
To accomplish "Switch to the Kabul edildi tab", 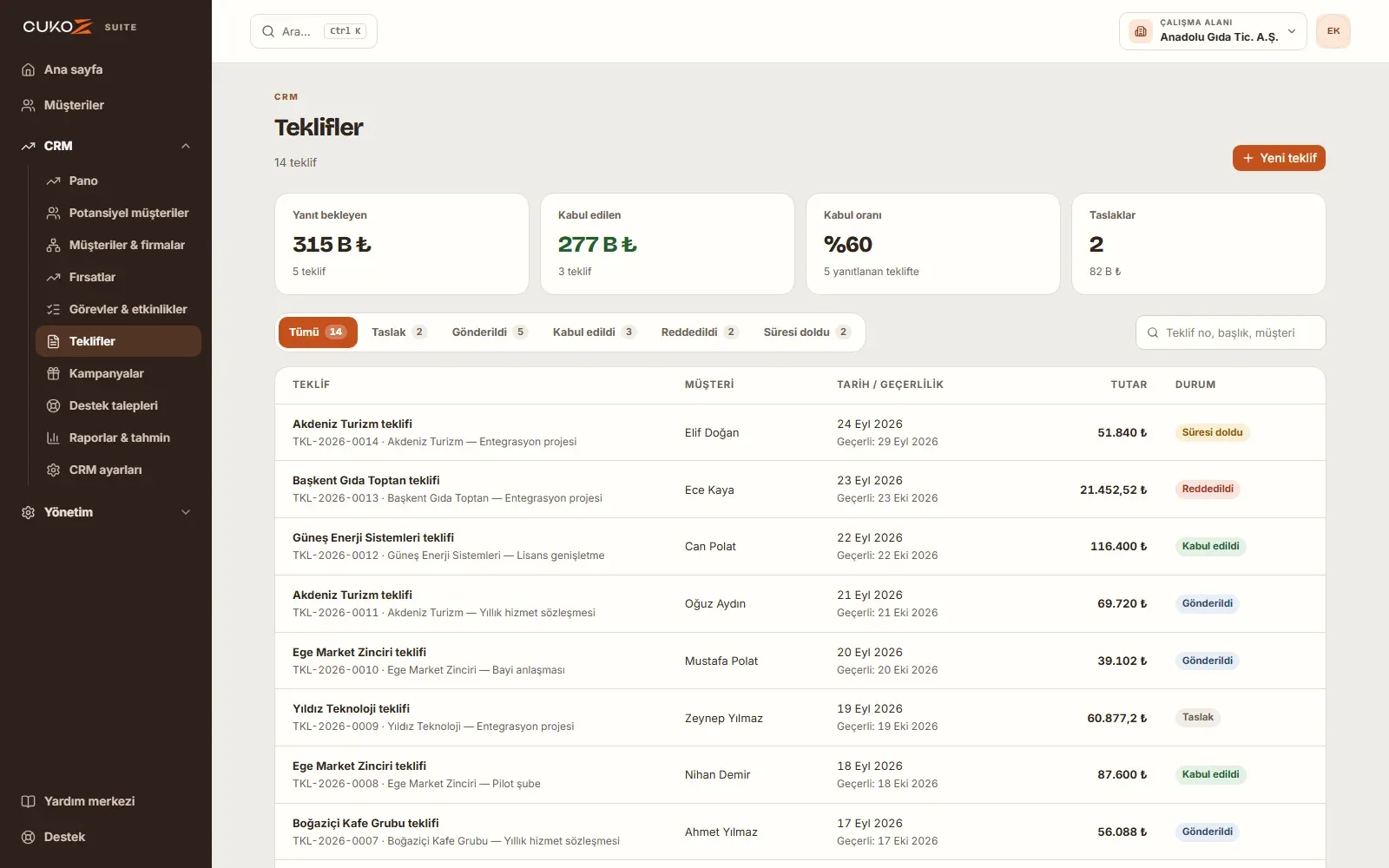I will click(594, 332).
